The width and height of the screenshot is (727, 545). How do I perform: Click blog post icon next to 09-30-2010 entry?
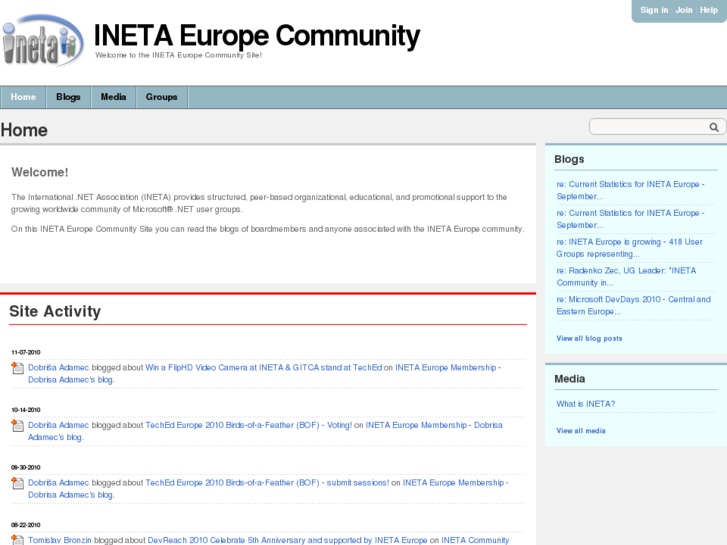(18, 483)
